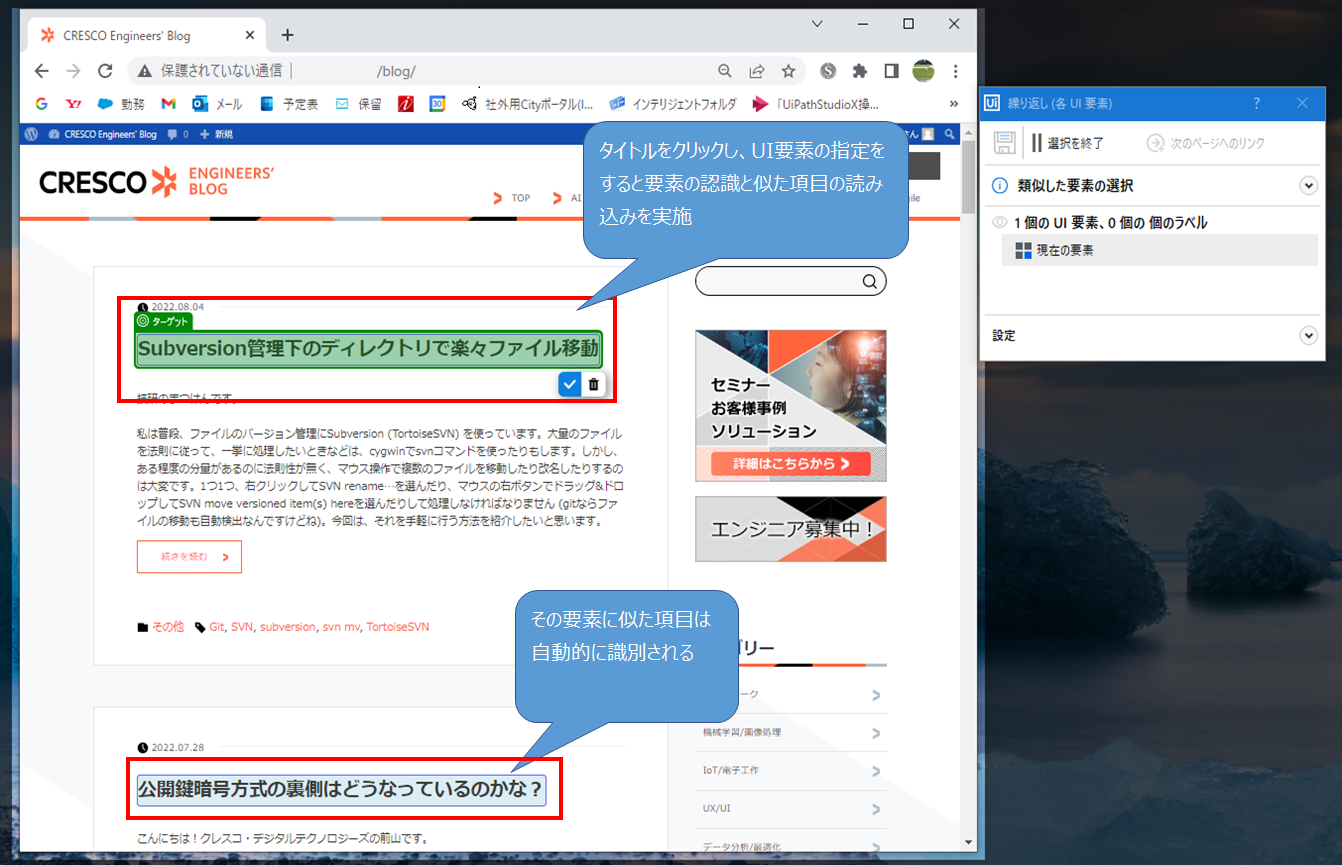Click the WordPress logo in admin bar
1342x865 pixels.
point(31,134)
